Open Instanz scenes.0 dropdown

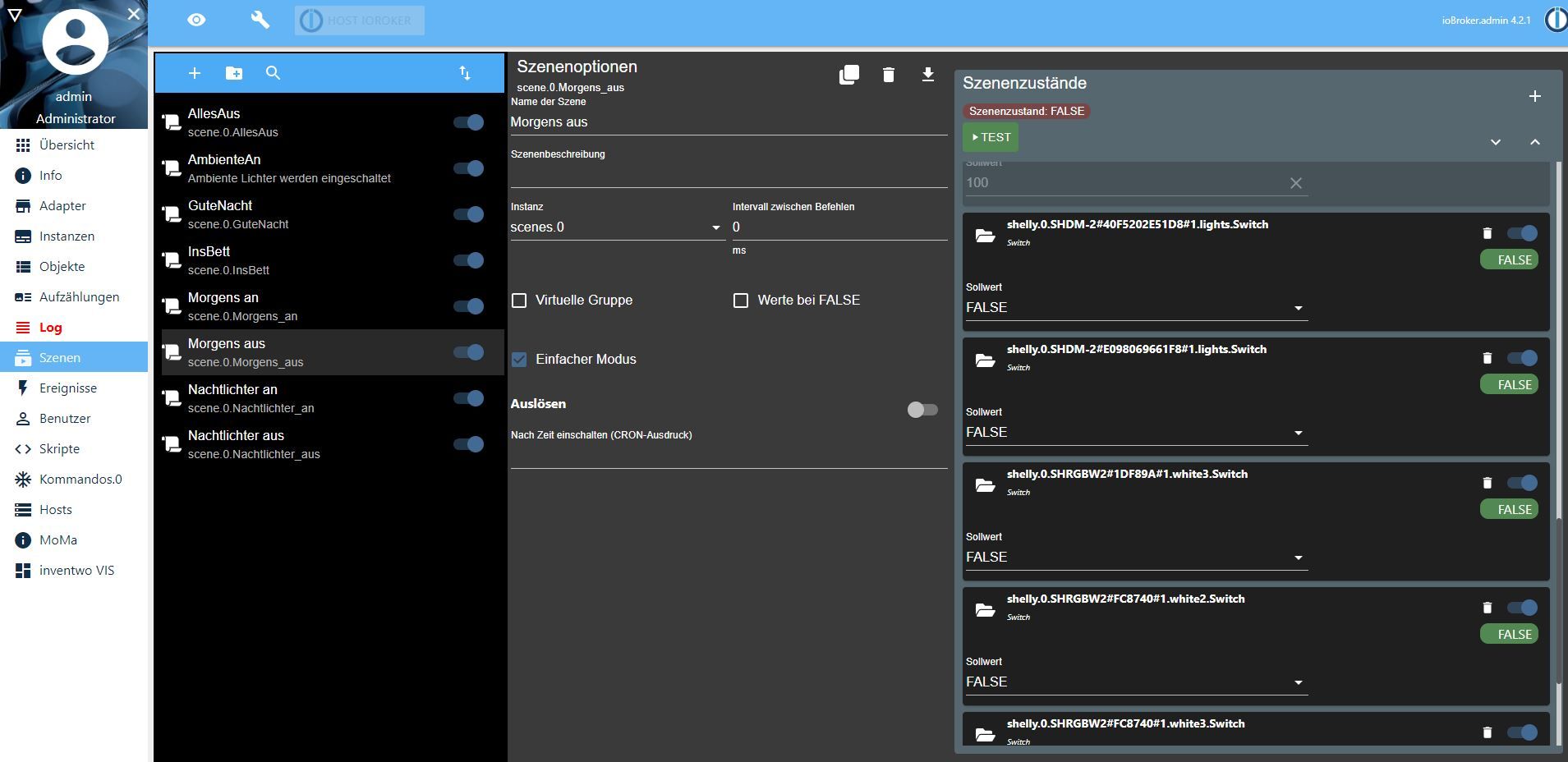pos(616,227)
